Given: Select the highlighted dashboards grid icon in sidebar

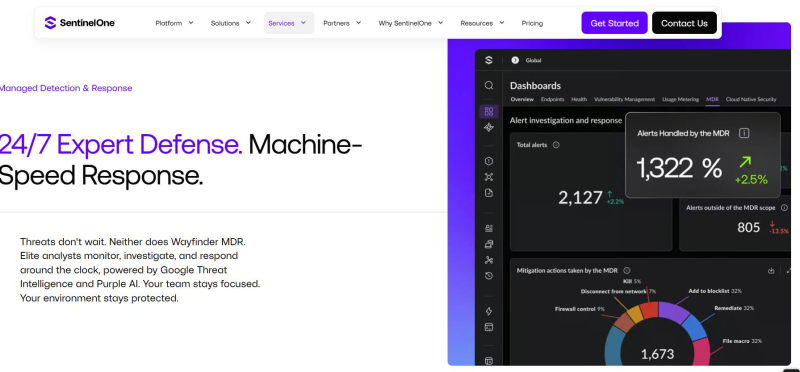Looking at the screenshot, I should (x=489, y=111).
